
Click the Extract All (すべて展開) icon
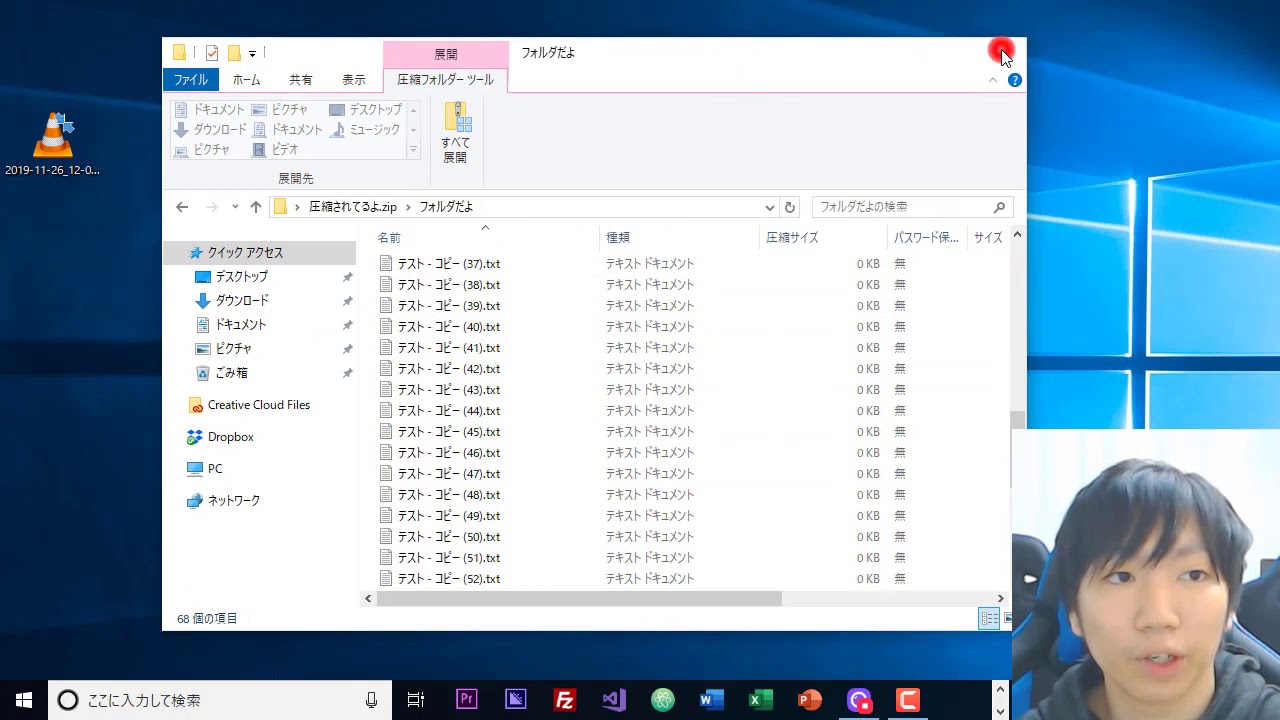point(456,133)
